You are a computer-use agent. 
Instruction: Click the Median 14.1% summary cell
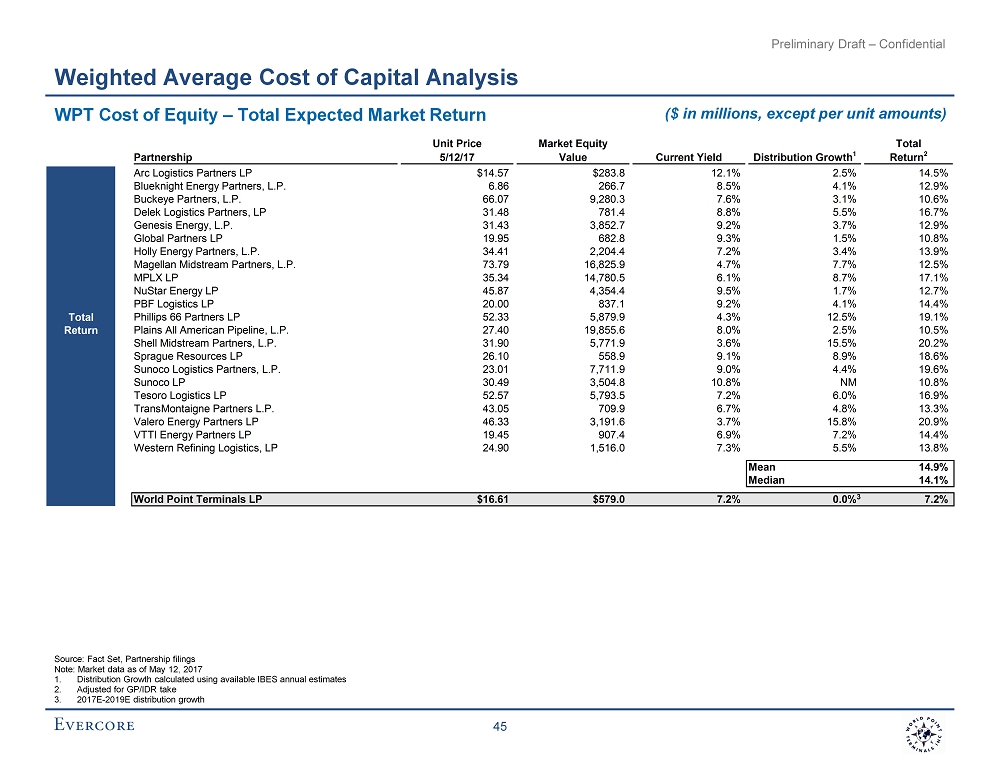tap(850, 480)
